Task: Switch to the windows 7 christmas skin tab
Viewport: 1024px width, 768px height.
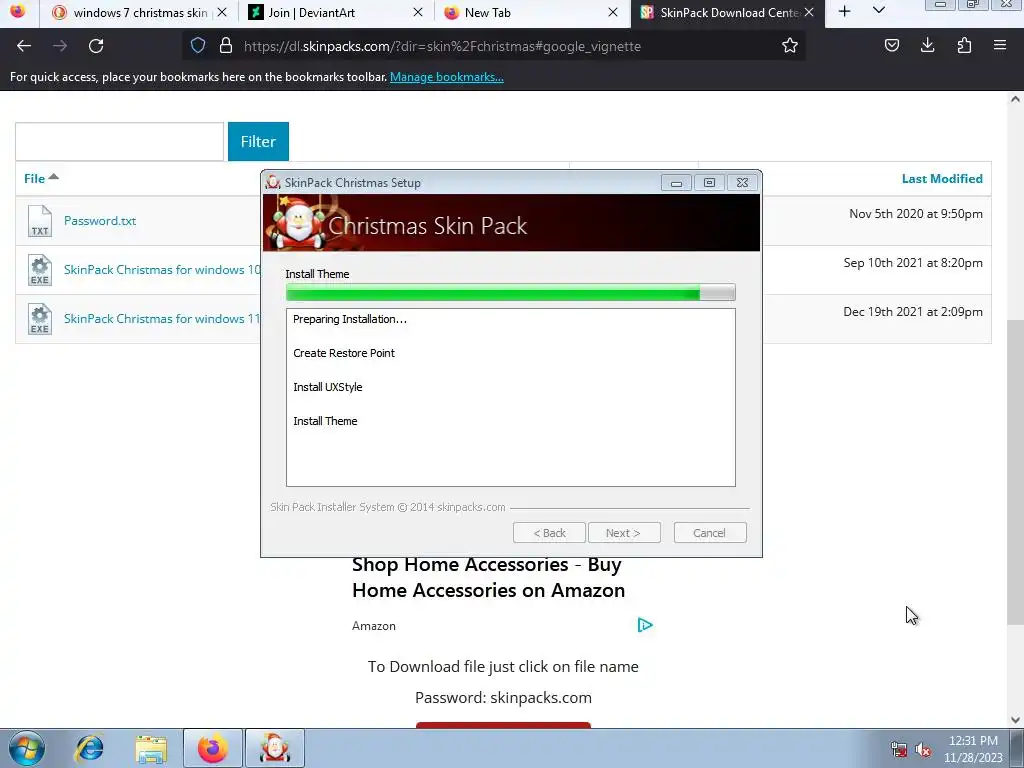Action: (140, 12)
